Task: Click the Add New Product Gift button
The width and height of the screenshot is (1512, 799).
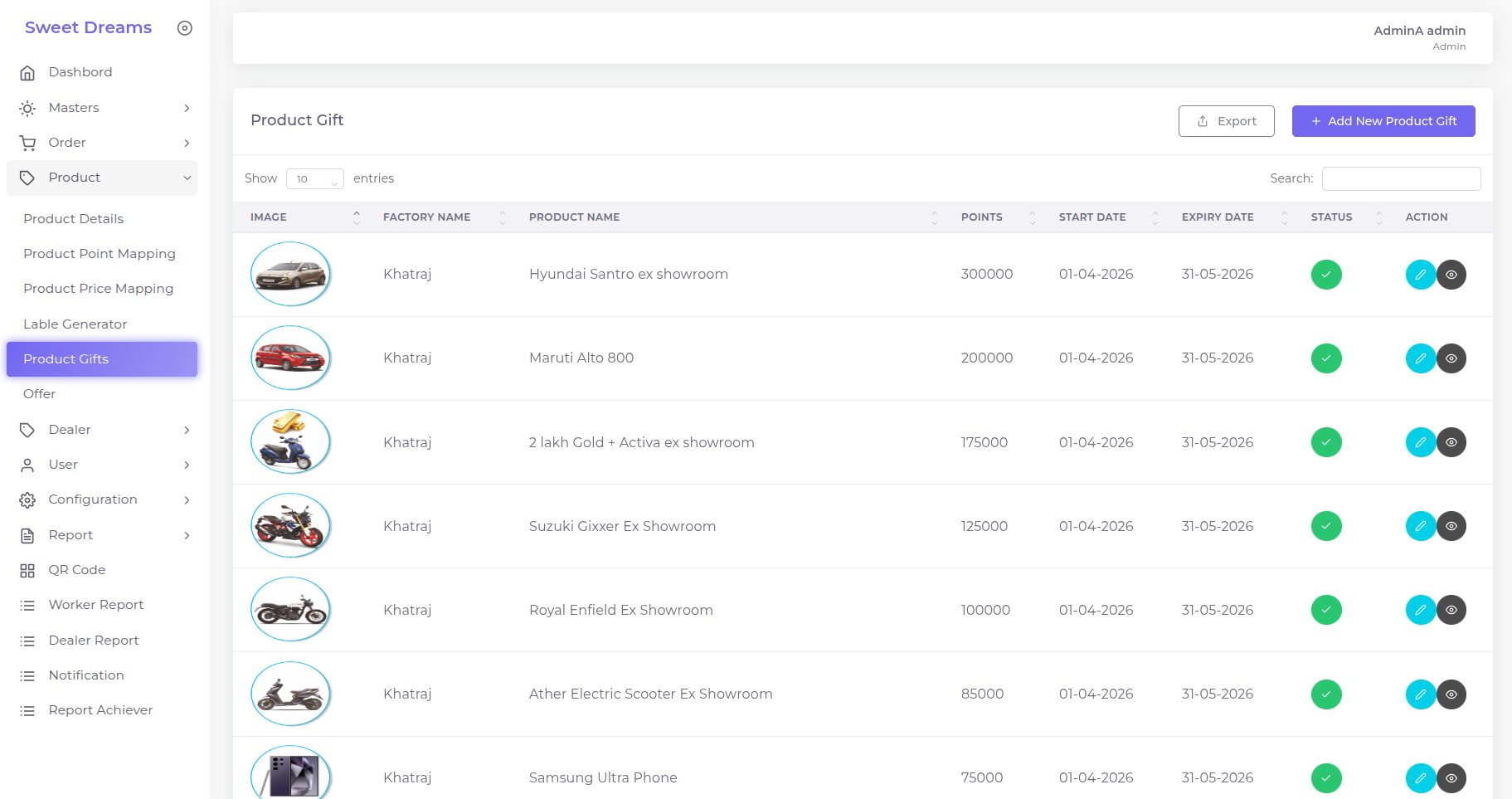Action: click(x=1383, y=121)
